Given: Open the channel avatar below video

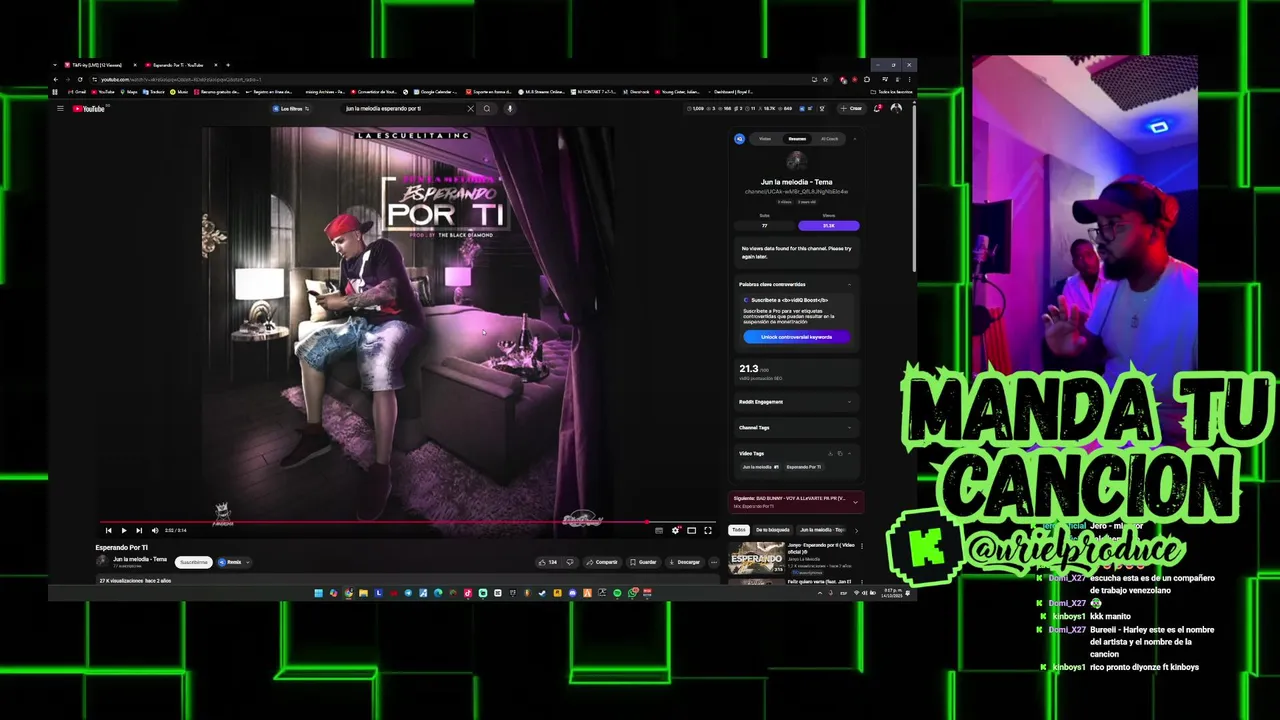Looking at the screenshot, I should click(x=102, y=561).
